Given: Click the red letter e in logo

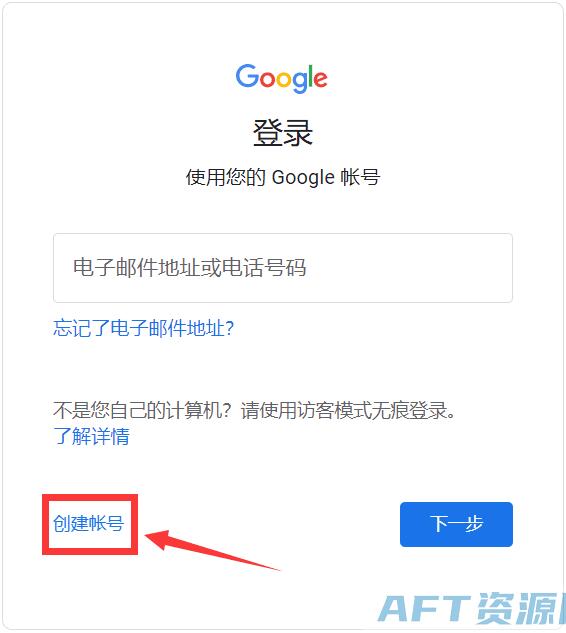Looking at the screenshot, I should (320, 79).
